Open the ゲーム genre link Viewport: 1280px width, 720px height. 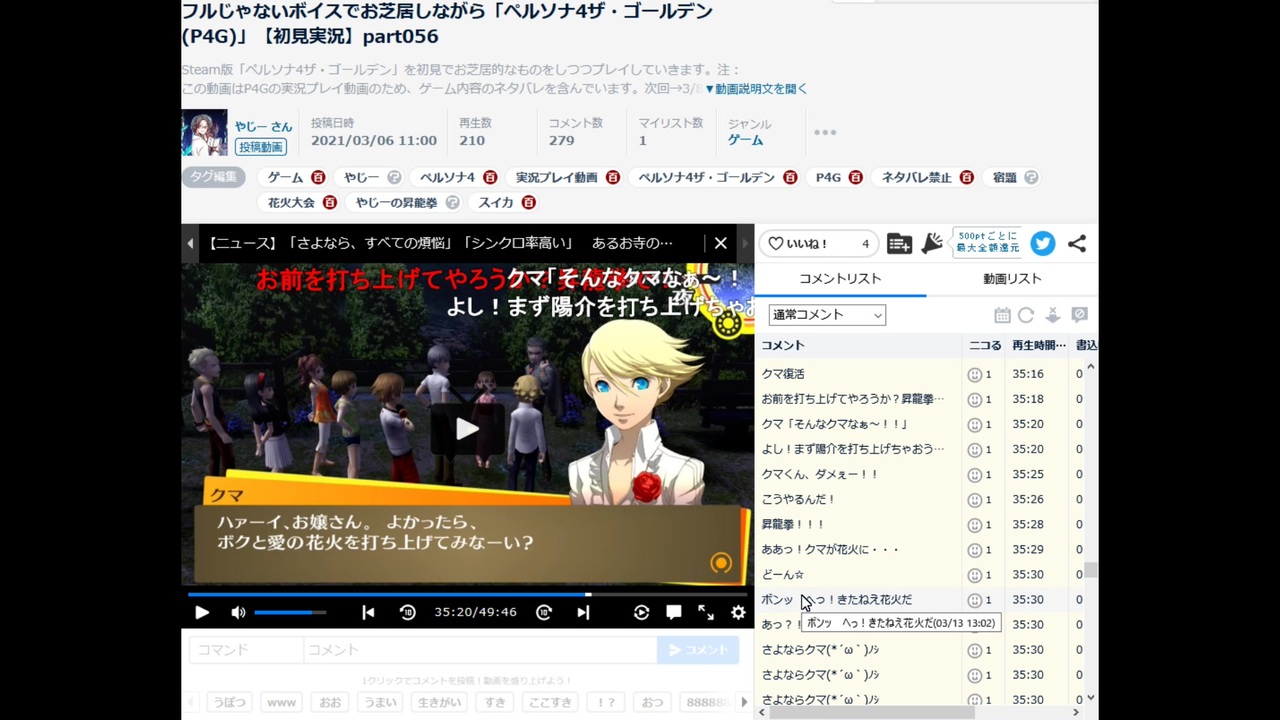(745, 141)
